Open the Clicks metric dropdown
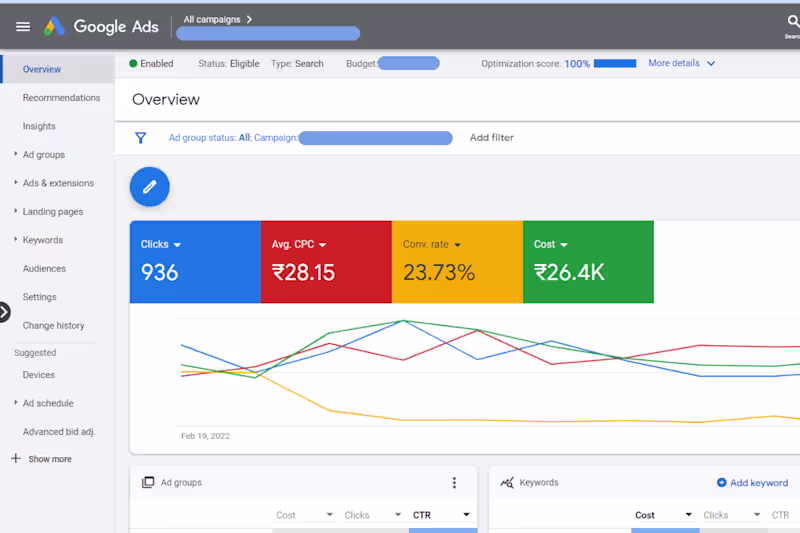 coord(178,245)
